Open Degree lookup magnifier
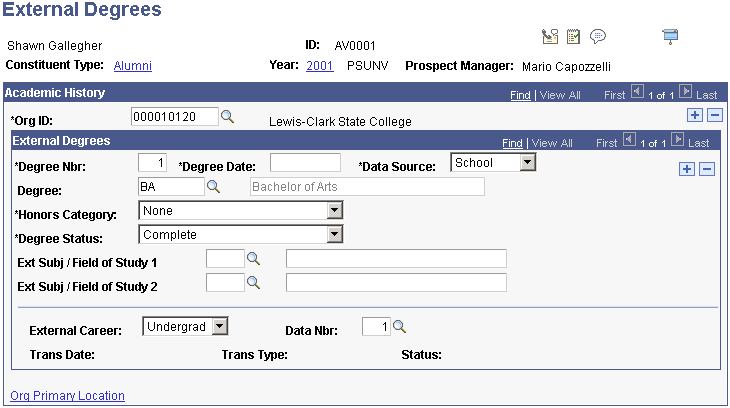 (213, 187)
